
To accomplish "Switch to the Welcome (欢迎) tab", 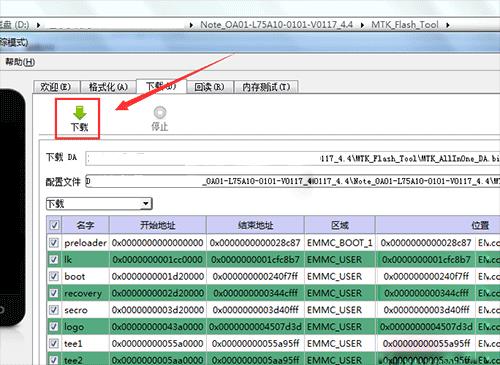I will click(56, 87).
